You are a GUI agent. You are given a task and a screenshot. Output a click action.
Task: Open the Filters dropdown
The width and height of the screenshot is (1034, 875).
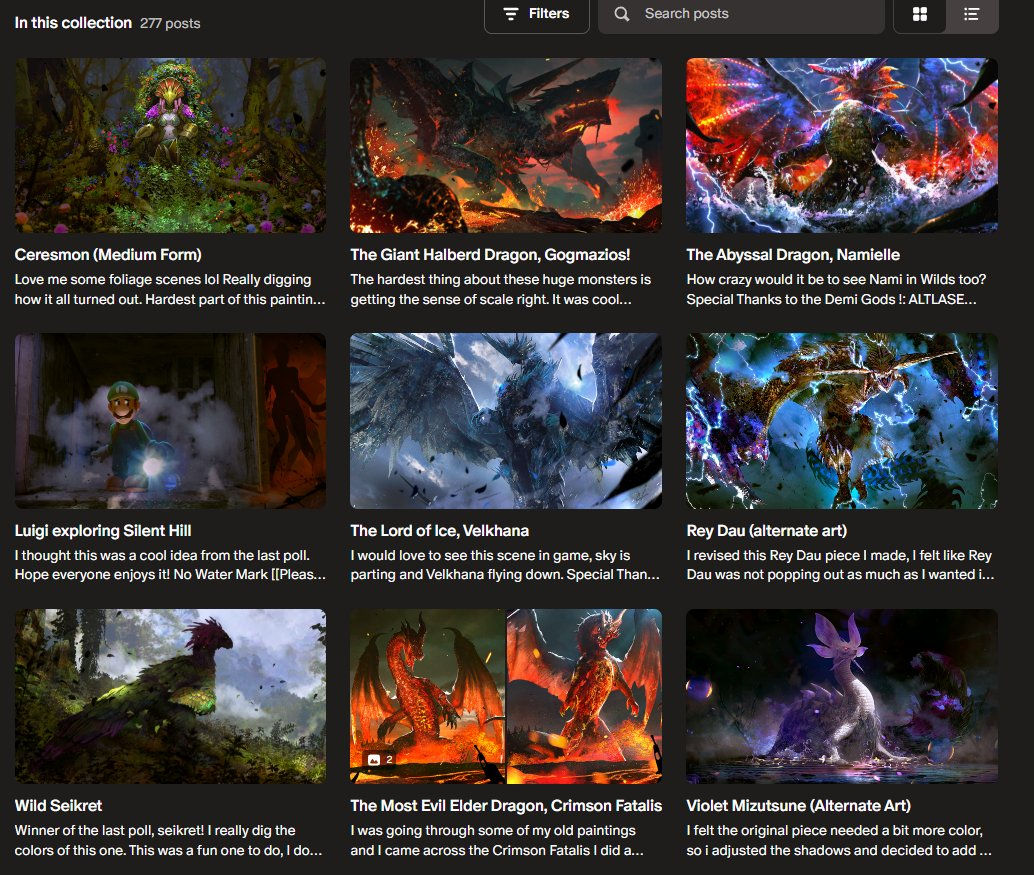coord(537,14)
